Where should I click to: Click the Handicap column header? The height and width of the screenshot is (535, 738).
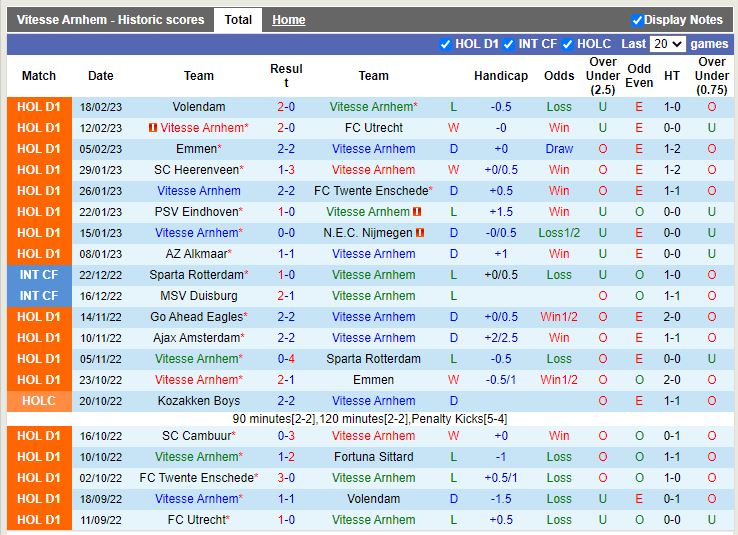[501, 76]
